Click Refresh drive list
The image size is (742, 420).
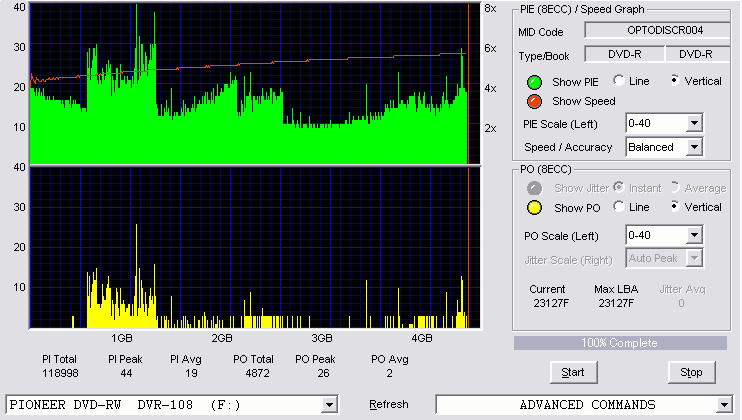click(x=389, y=404)
